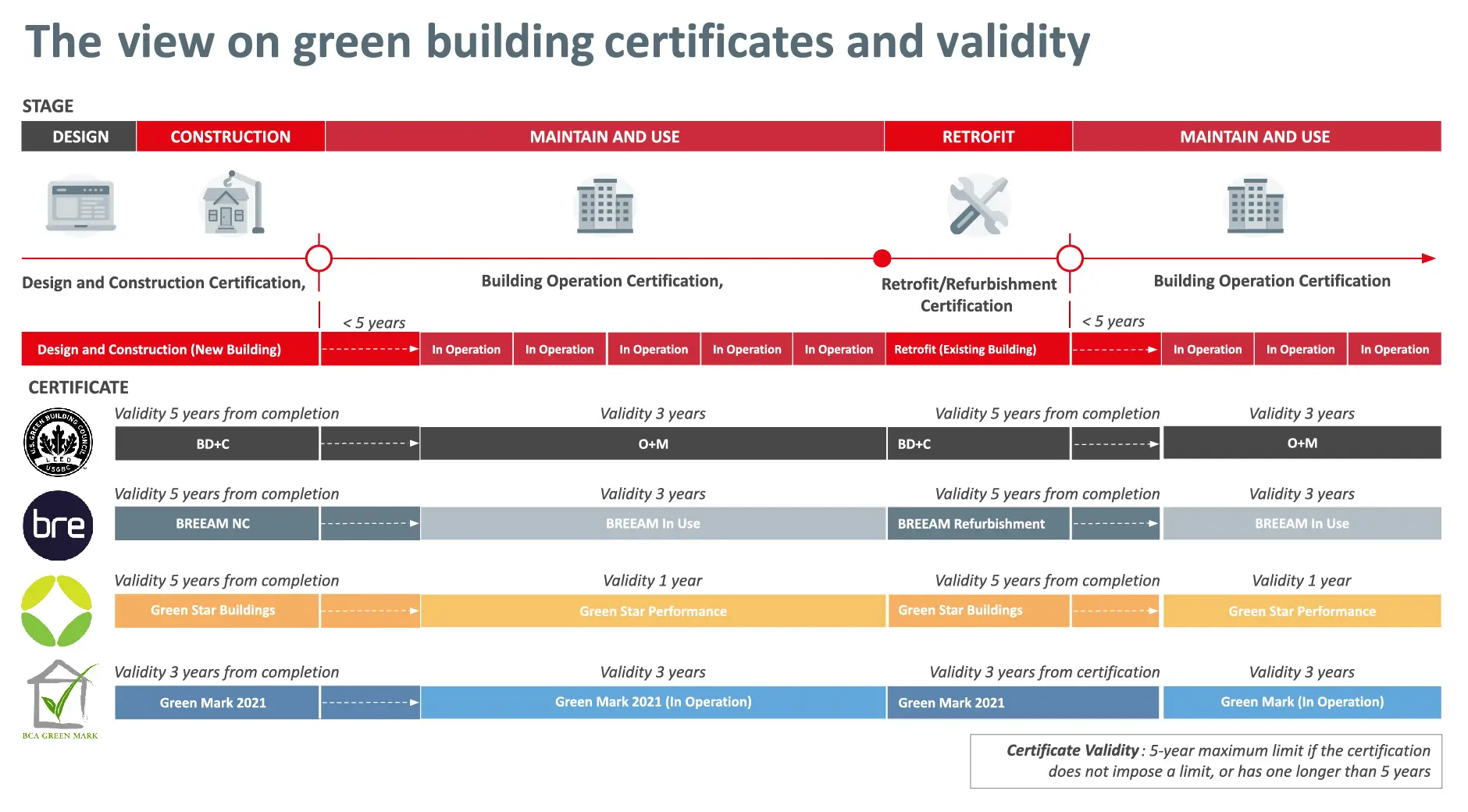Click the Green Star green petals logo
The image size is (1468, 812).
(57, 611)
